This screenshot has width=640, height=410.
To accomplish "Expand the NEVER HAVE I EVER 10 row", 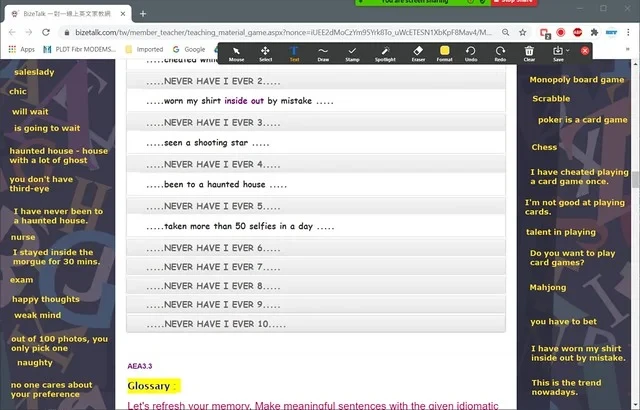I will click(316, 324).
